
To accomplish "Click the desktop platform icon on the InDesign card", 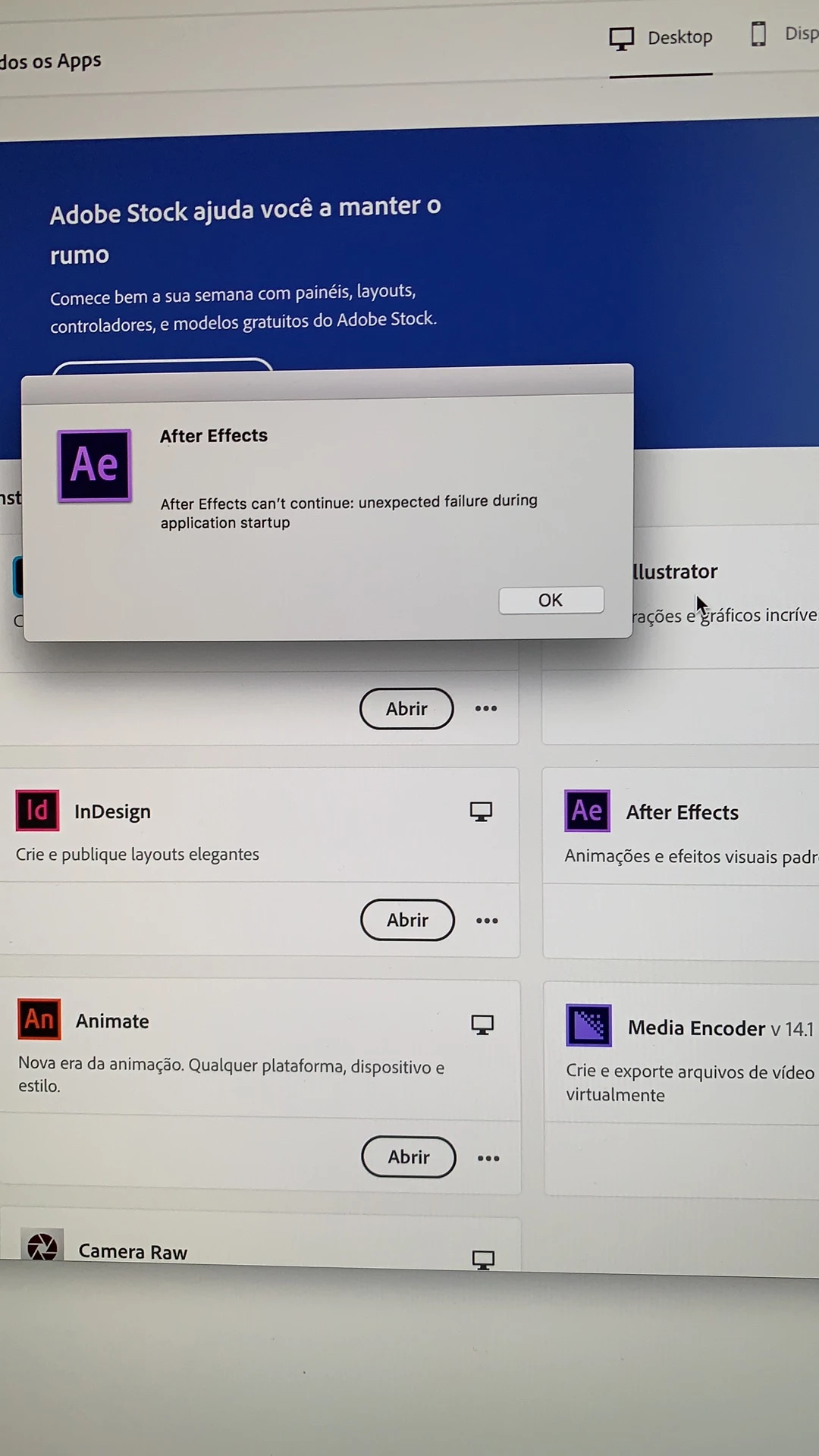I will coord(481,812).
